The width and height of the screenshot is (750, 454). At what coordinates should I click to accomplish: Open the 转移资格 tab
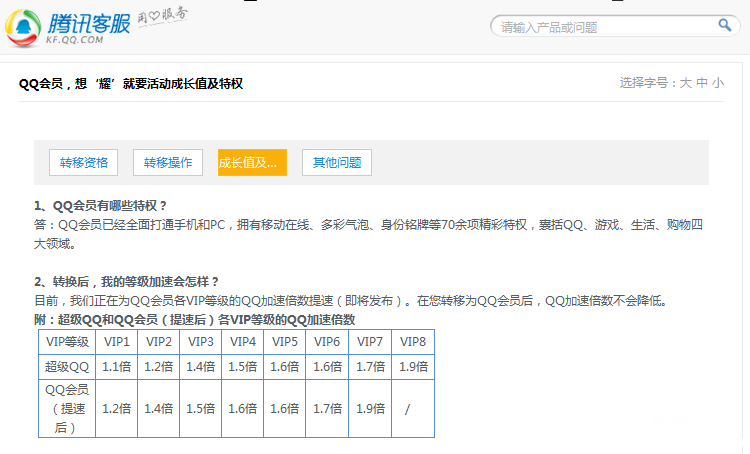84,163
